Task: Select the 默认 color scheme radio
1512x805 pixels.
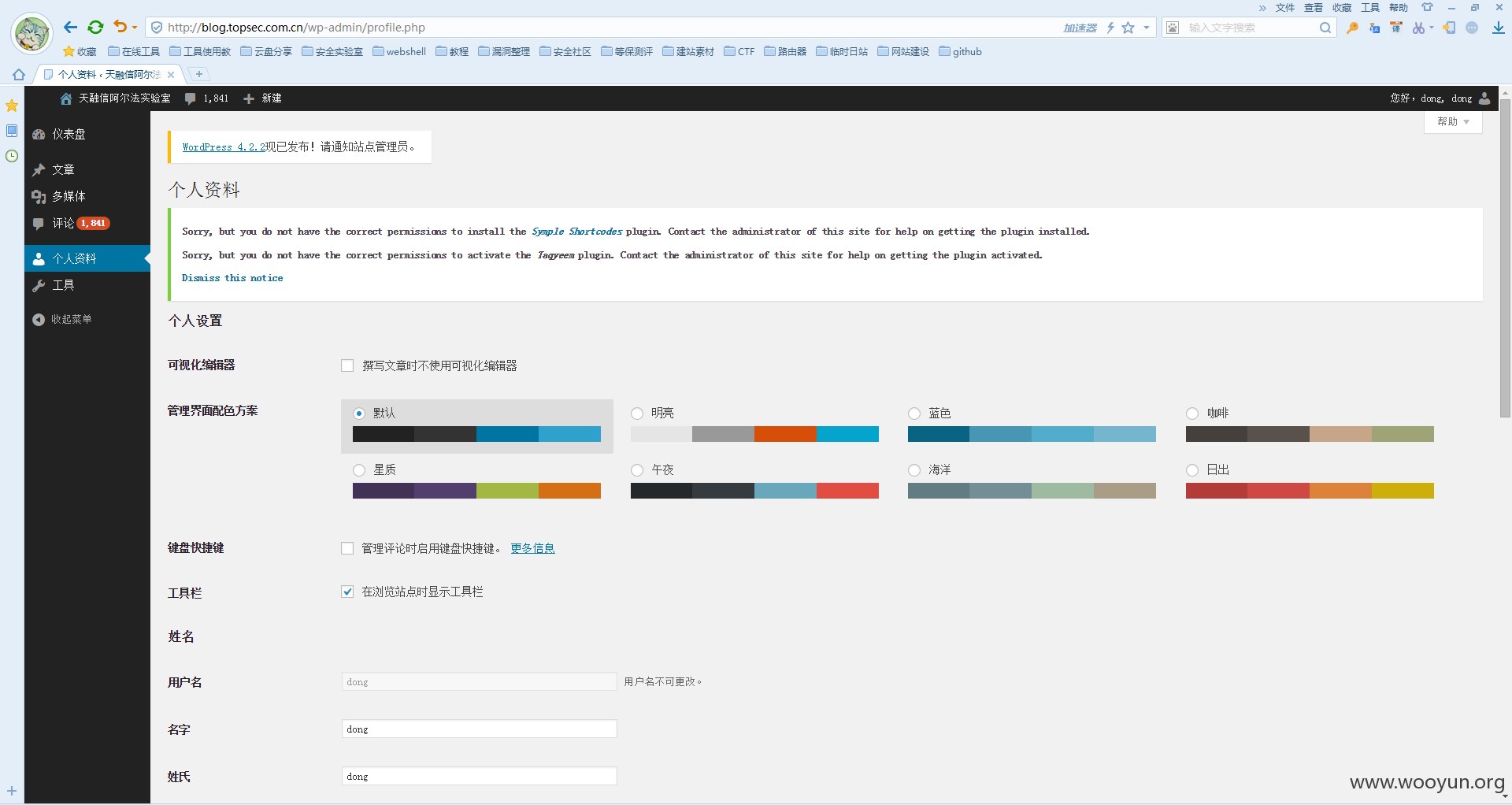Action: (359, 414)
